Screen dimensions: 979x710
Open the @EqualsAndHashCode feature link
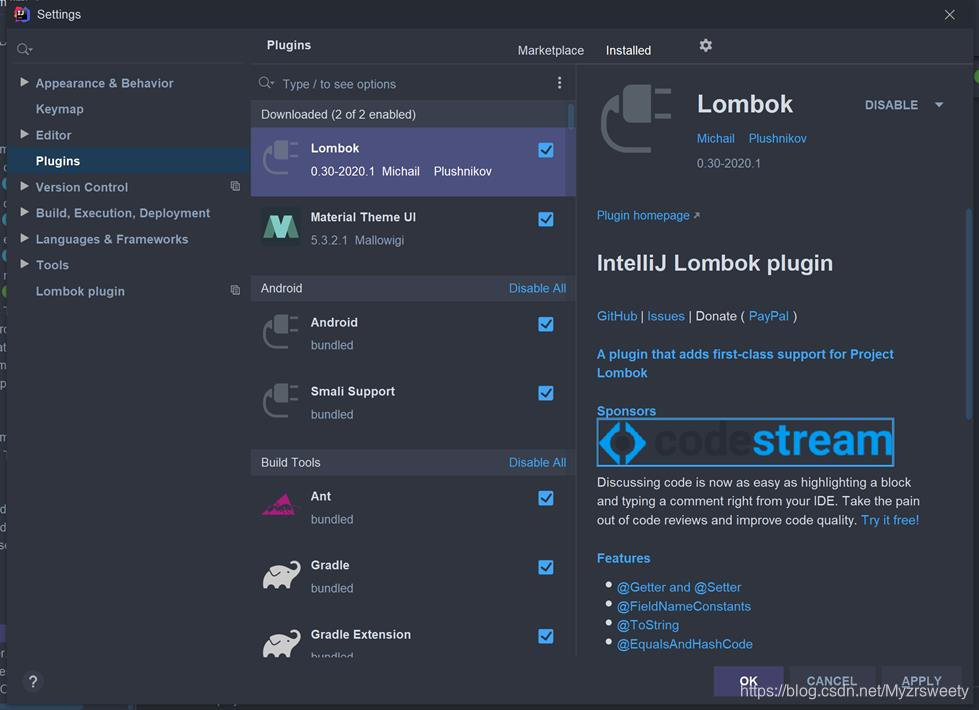tap(684, 644)
